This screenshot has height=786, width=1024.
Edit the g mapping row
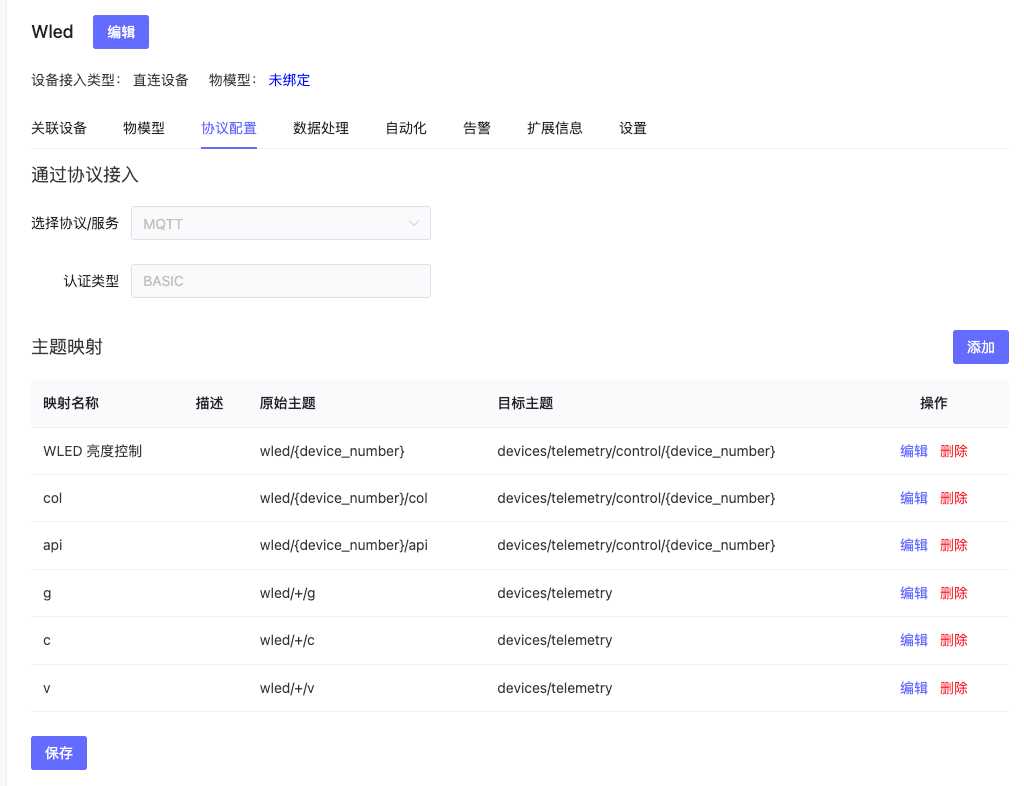(914, 593)
